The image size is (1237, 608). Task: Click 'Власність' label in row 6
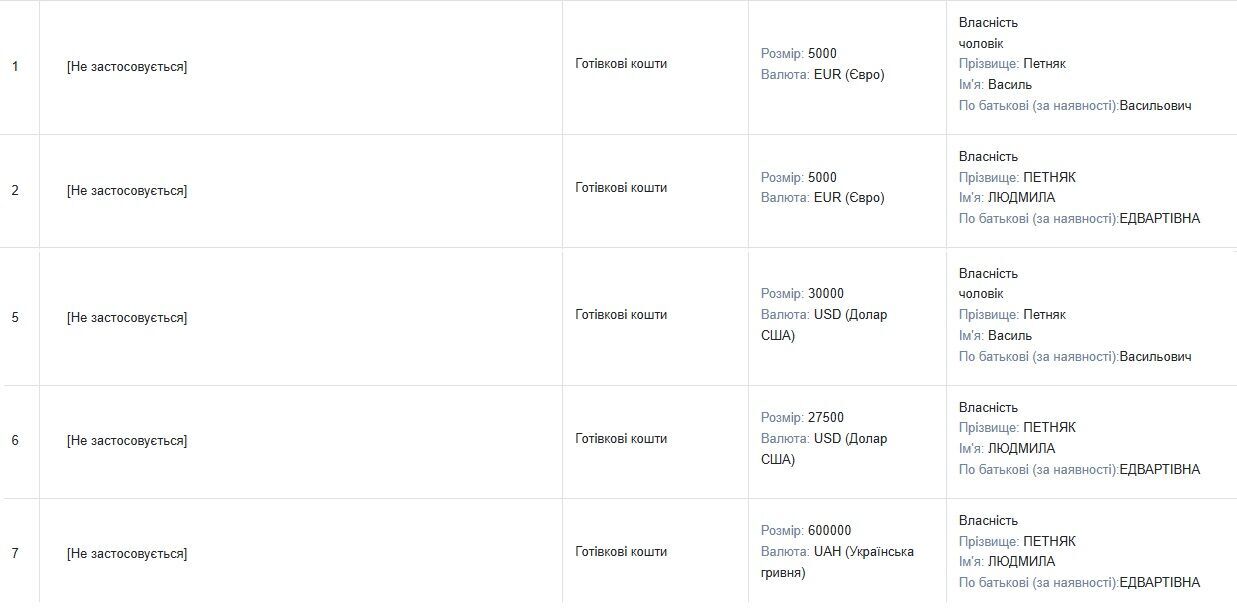coord(988,408)
